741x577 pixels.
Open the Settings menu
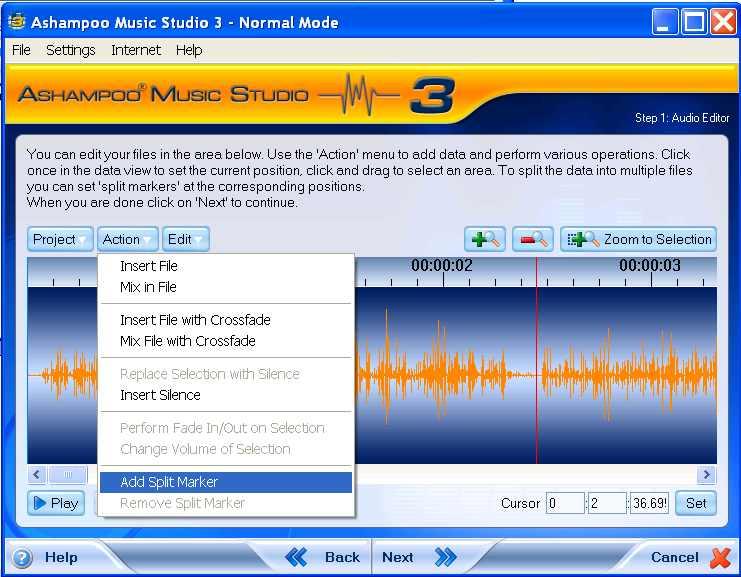pos(71,50)
